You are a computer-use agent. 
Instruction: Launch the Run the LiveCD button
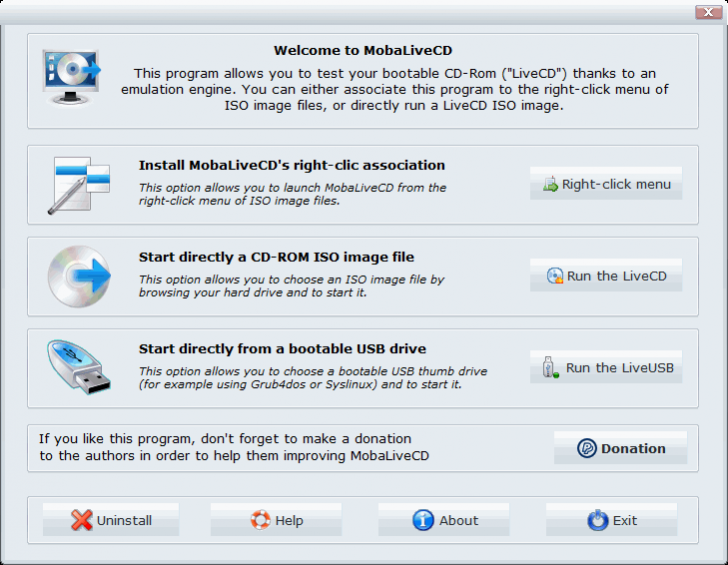coord(606,276)
